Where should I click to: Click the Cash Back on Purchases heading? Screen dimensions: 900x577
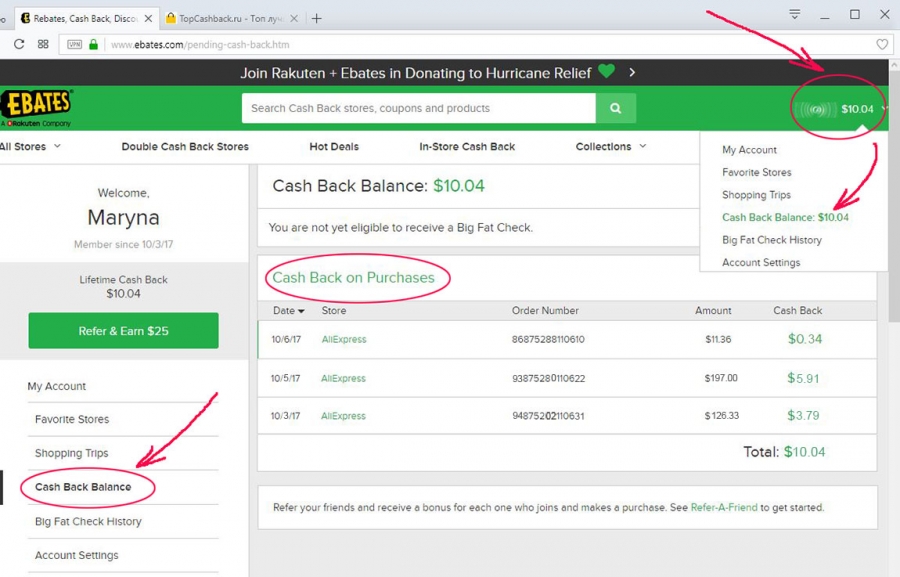coord(353,278)
